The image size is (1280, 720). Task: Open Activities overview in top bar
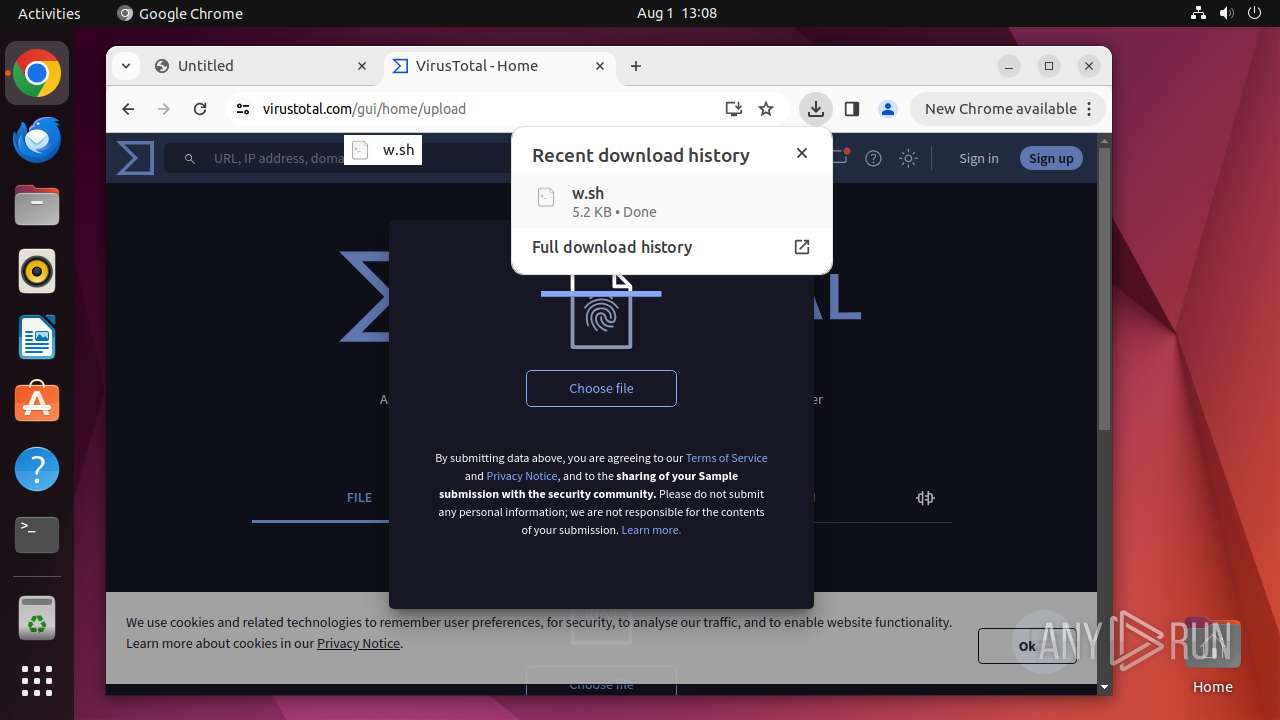[x=49, y=13]
